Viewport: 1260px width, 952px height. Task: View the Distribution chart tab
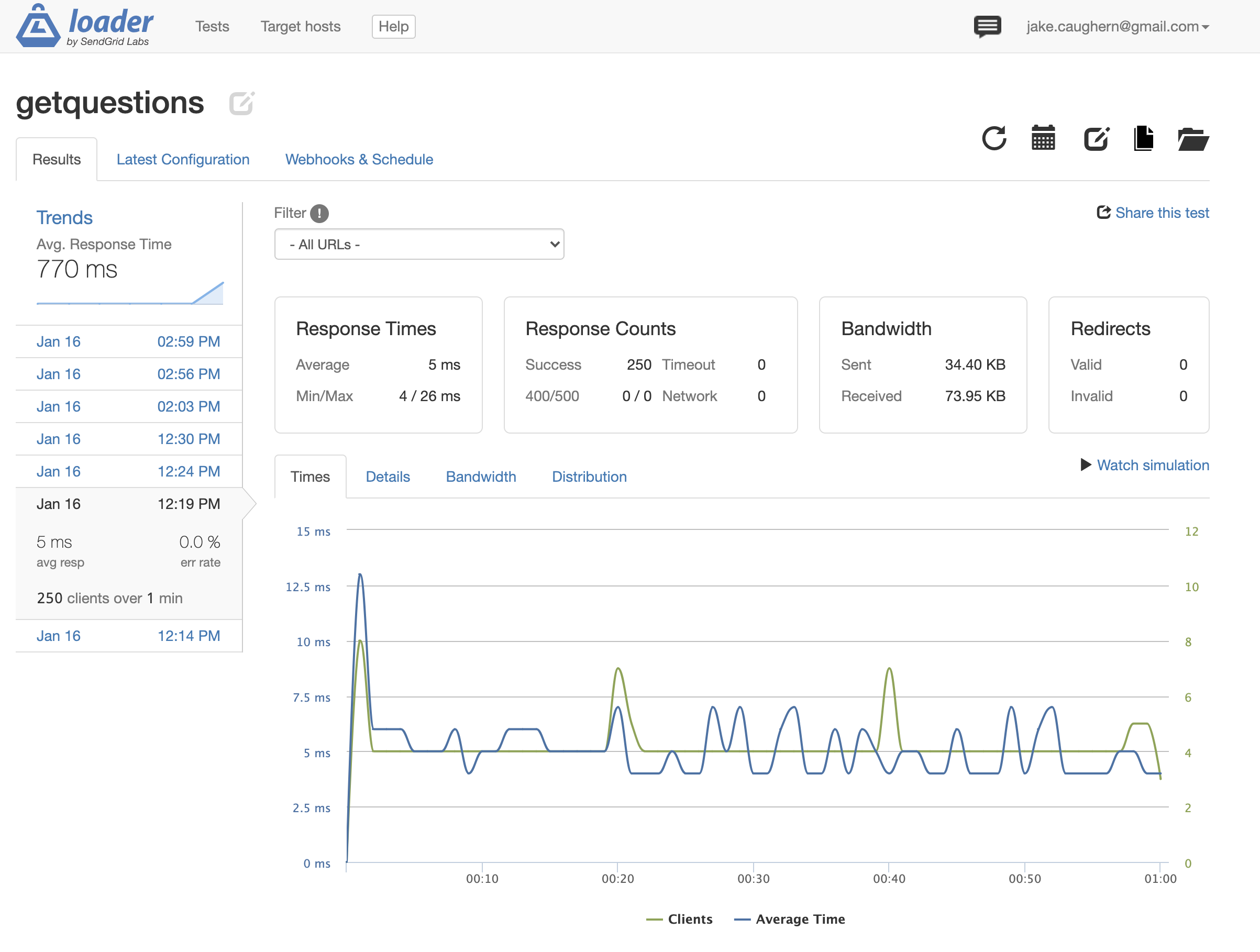click(589, 477)
